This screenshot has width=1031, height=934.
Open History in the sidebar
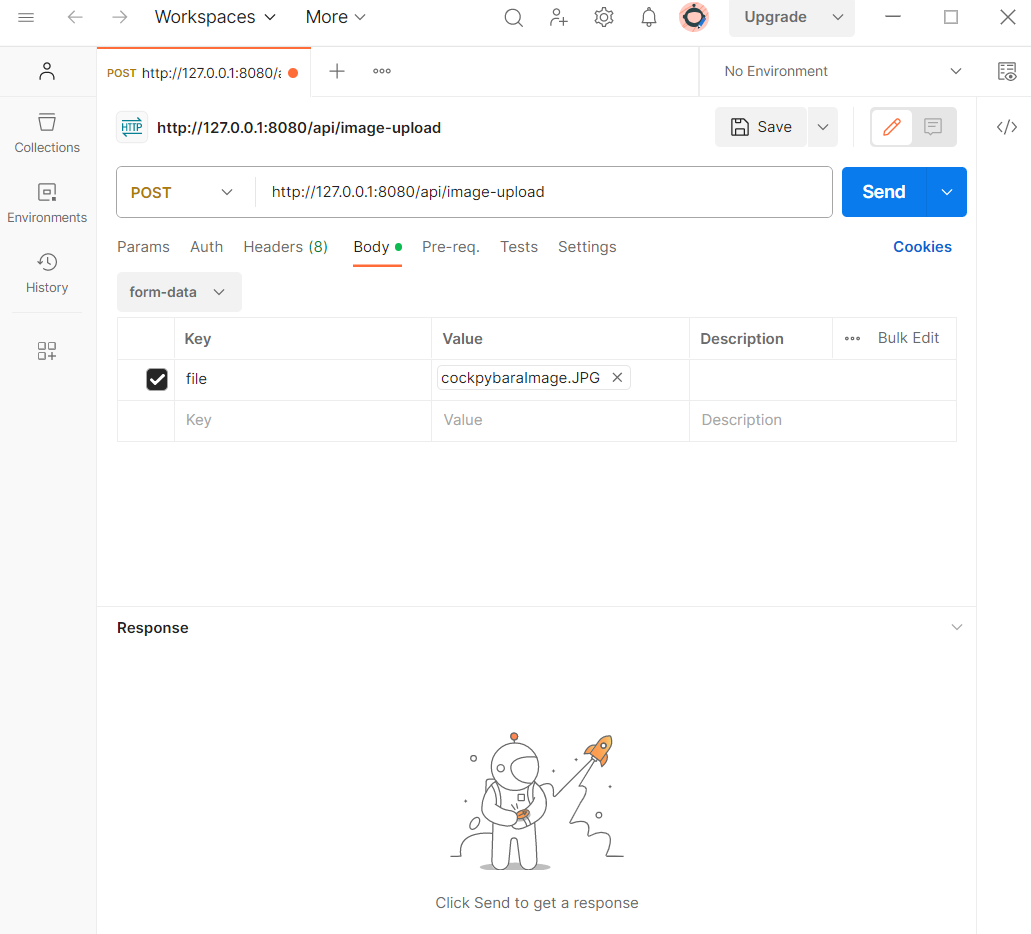click(47, 274)
